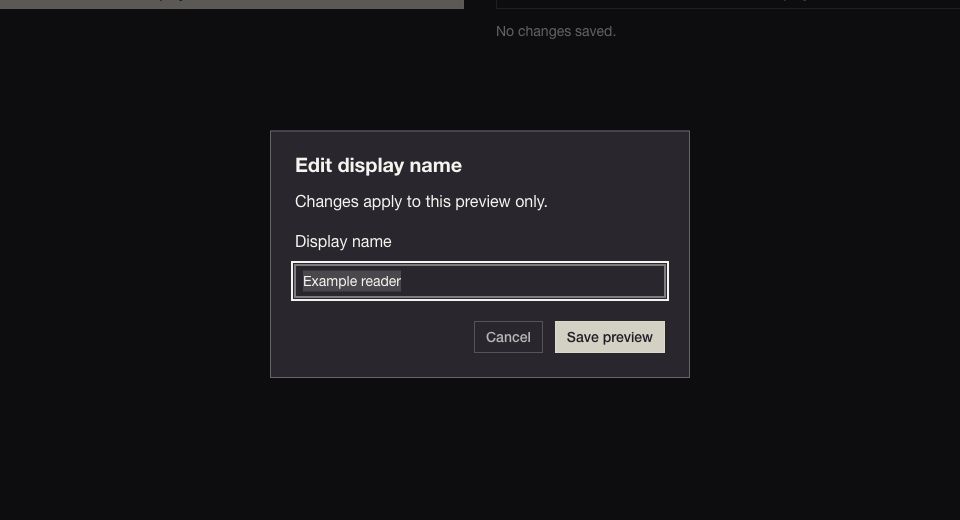Image resolution: width=960 pixels, height=520 pixels.
Task: Click the Save preview button
Action: click(609, 337)
